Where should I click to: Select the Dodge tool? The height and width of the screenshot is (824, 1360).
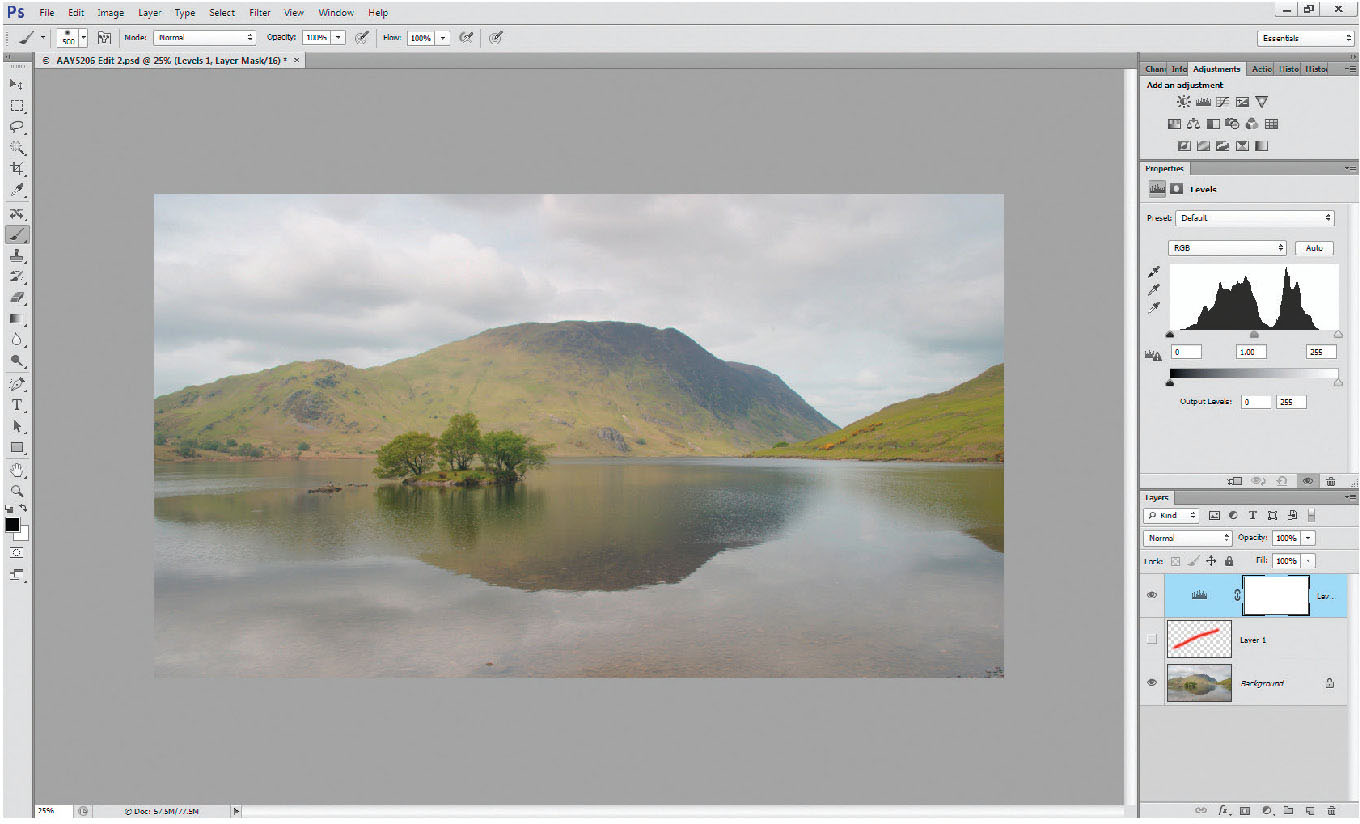(x=17, y=361)
